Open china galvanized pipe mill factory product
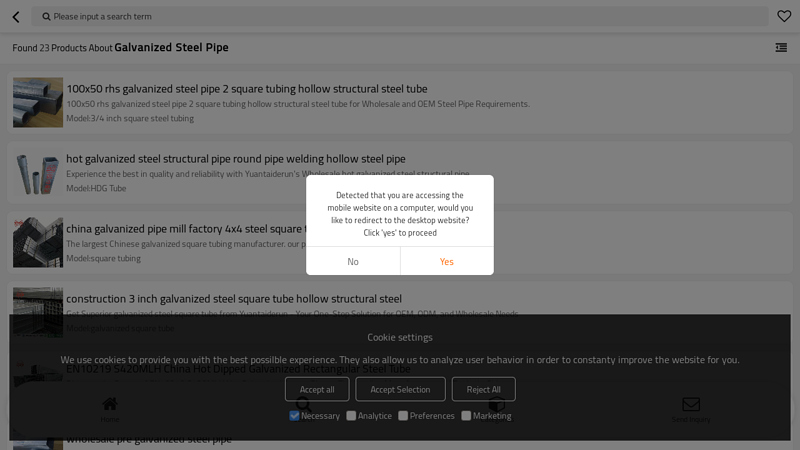 tap(186, 229)
